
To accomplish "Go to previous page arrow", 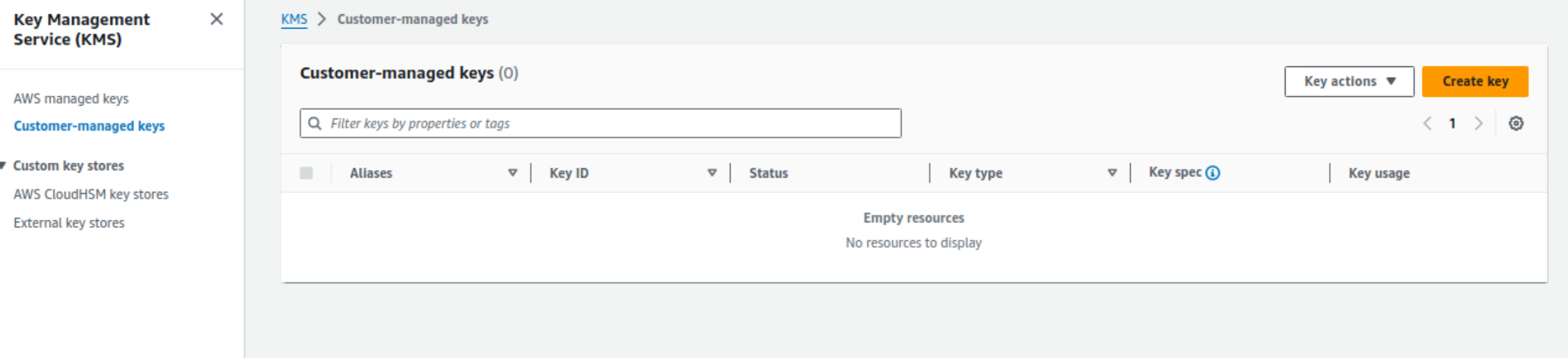I will click(x=1427, y=123).
